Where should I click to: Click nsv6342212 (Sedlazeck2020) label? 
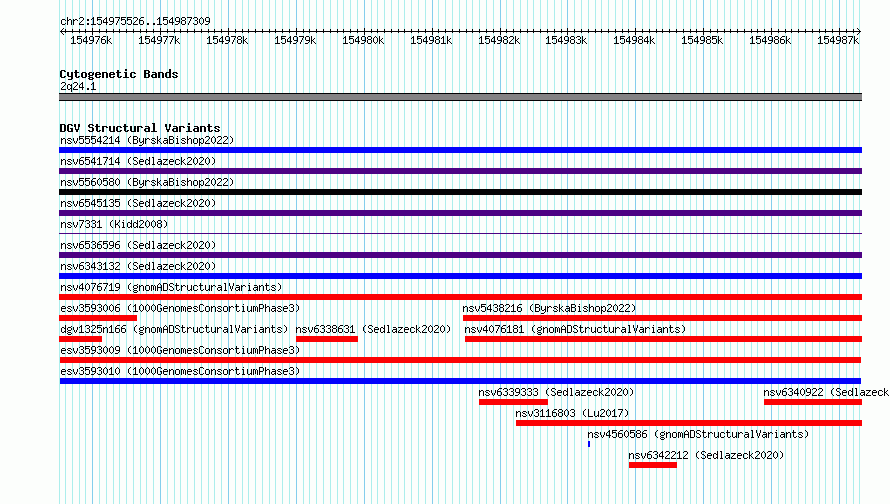(706, 455)
